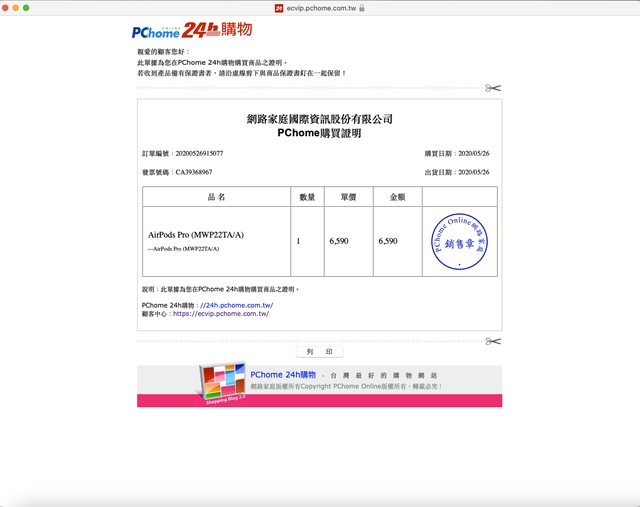Select invoice number CA39368967
This screenshot has width=640, height=507.
(194, 172)
